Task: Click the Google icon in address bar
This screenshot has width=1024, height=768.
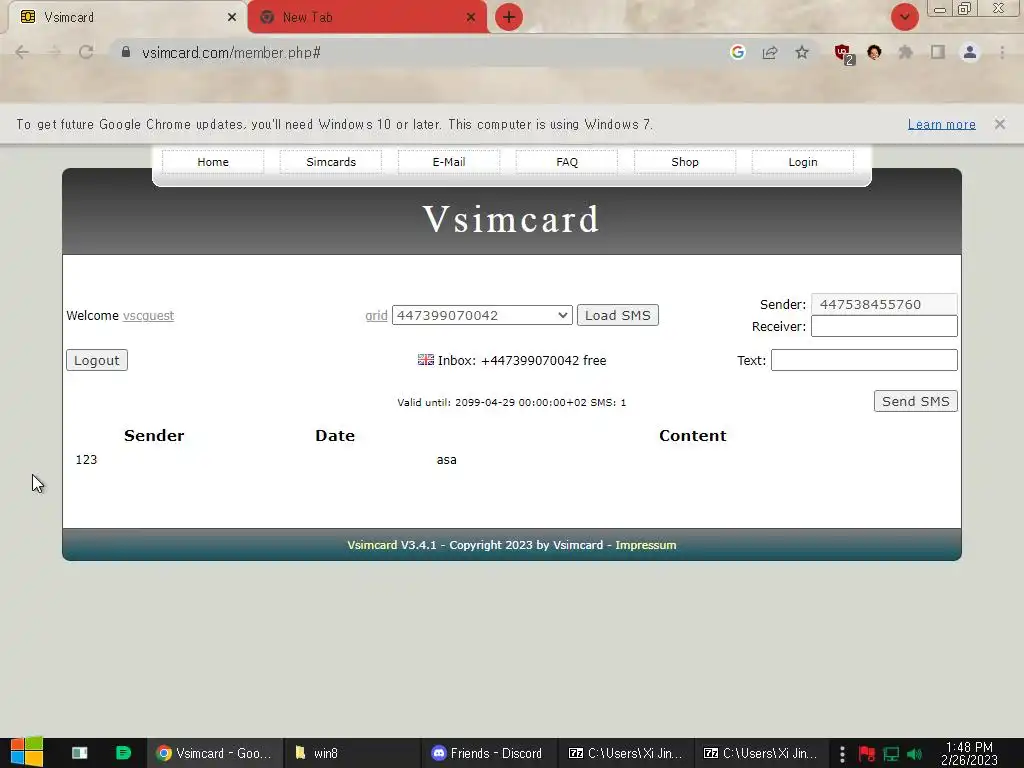Action: [x=738, y=52]
